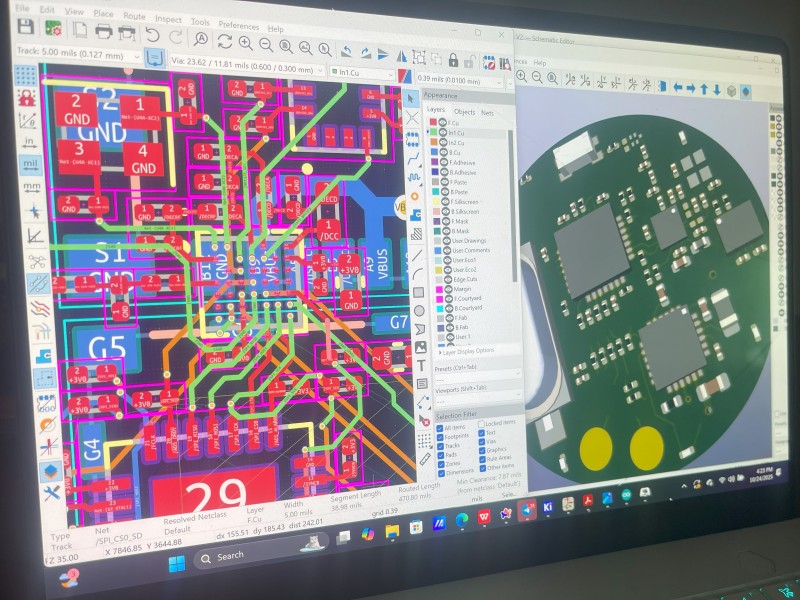Click the Plot icon beside Print
The image size is (800, 600).
click(127, 34)
